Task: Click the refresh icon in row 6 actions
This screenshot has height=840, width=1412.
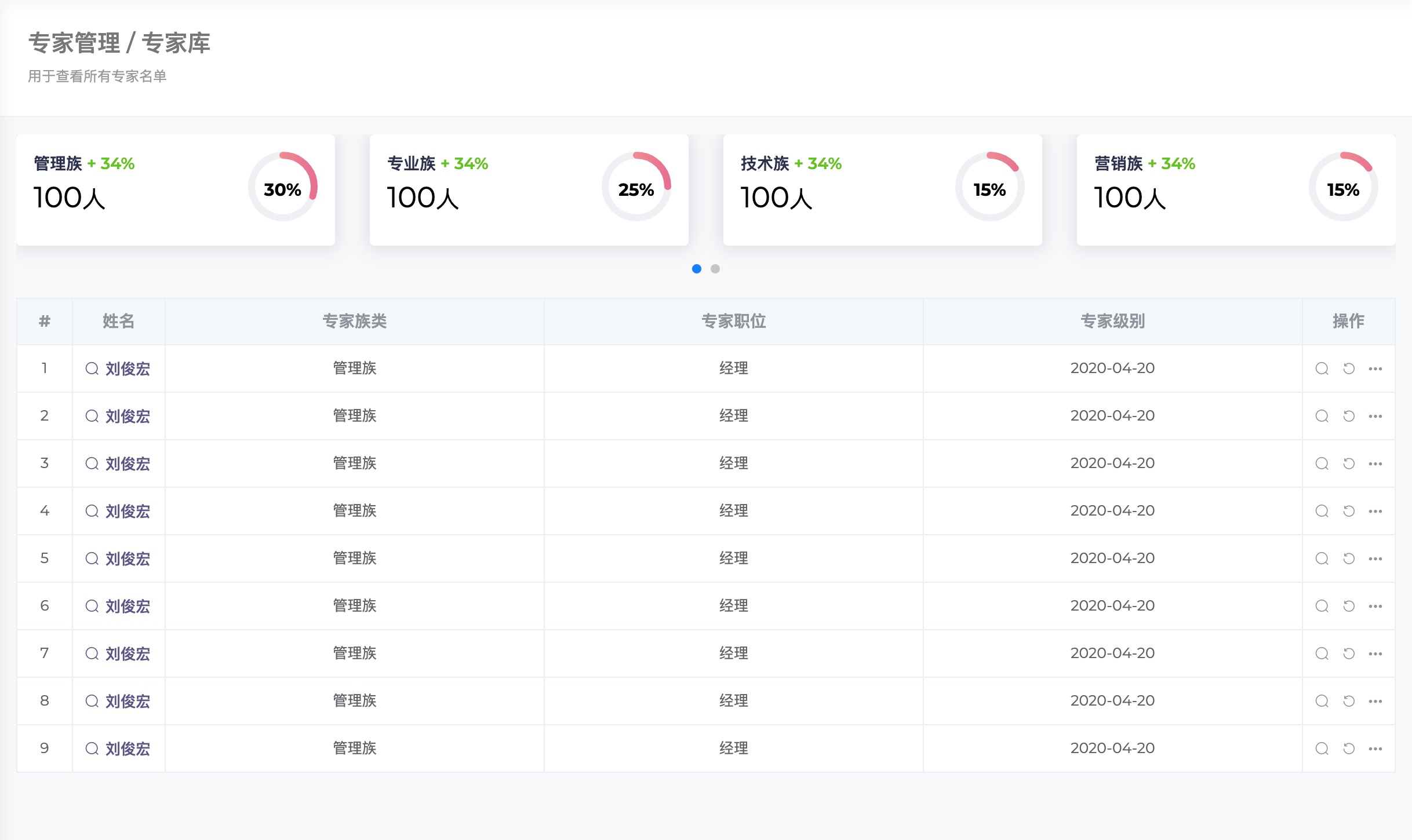Action: pos(1349,606)
